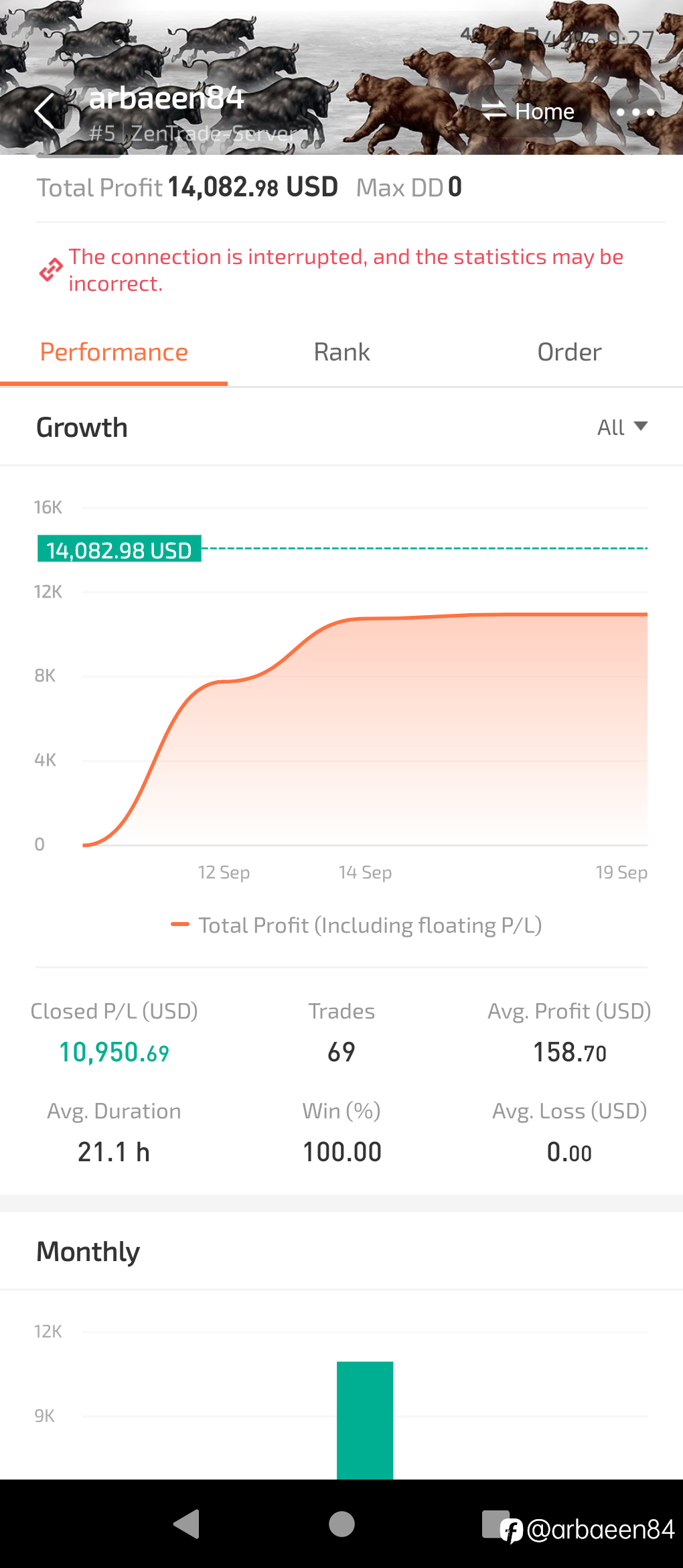Tap the Closed P/L value 10,950.69

114,1052
